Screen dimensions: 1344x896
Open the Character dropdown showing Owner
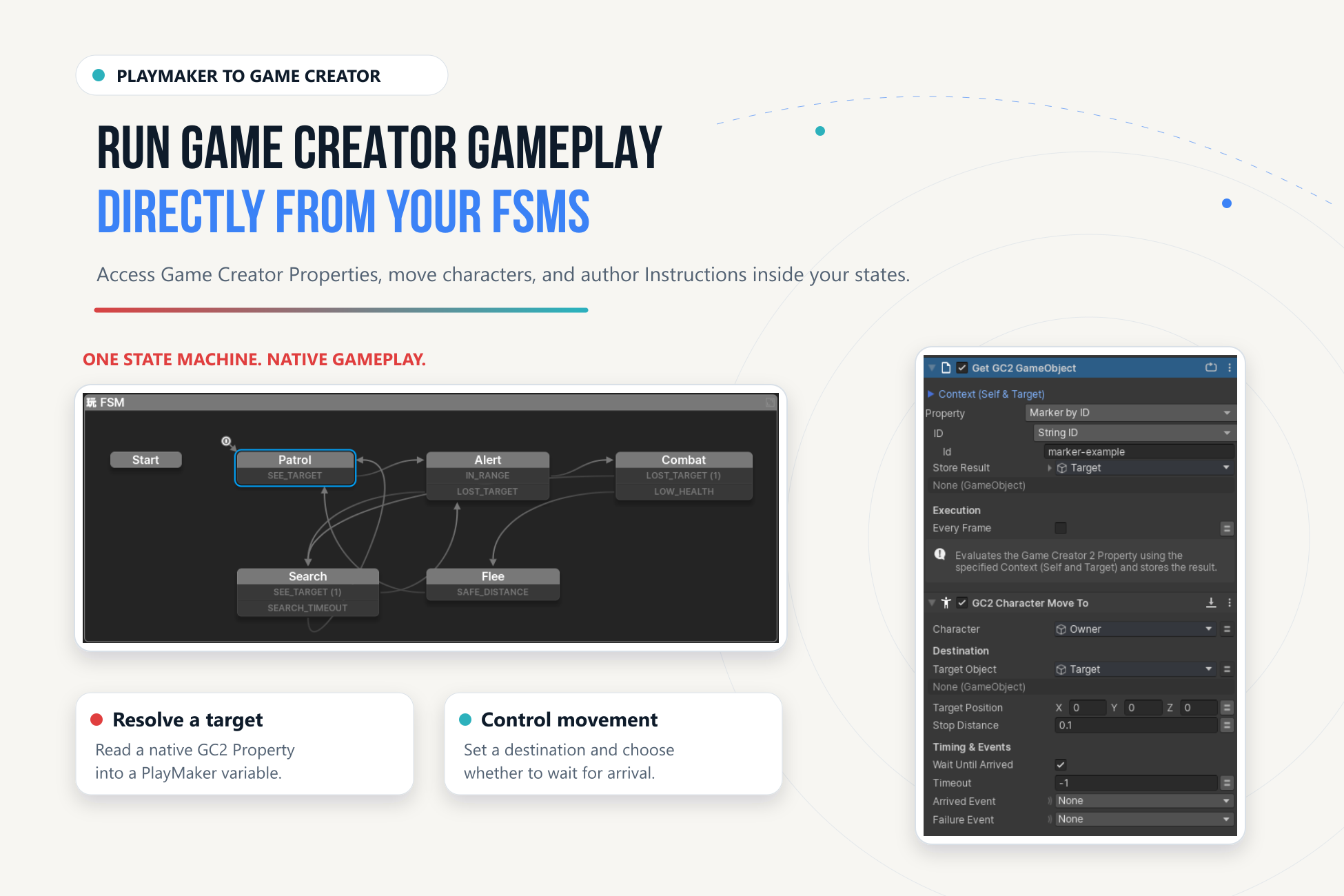(1134, 629)
